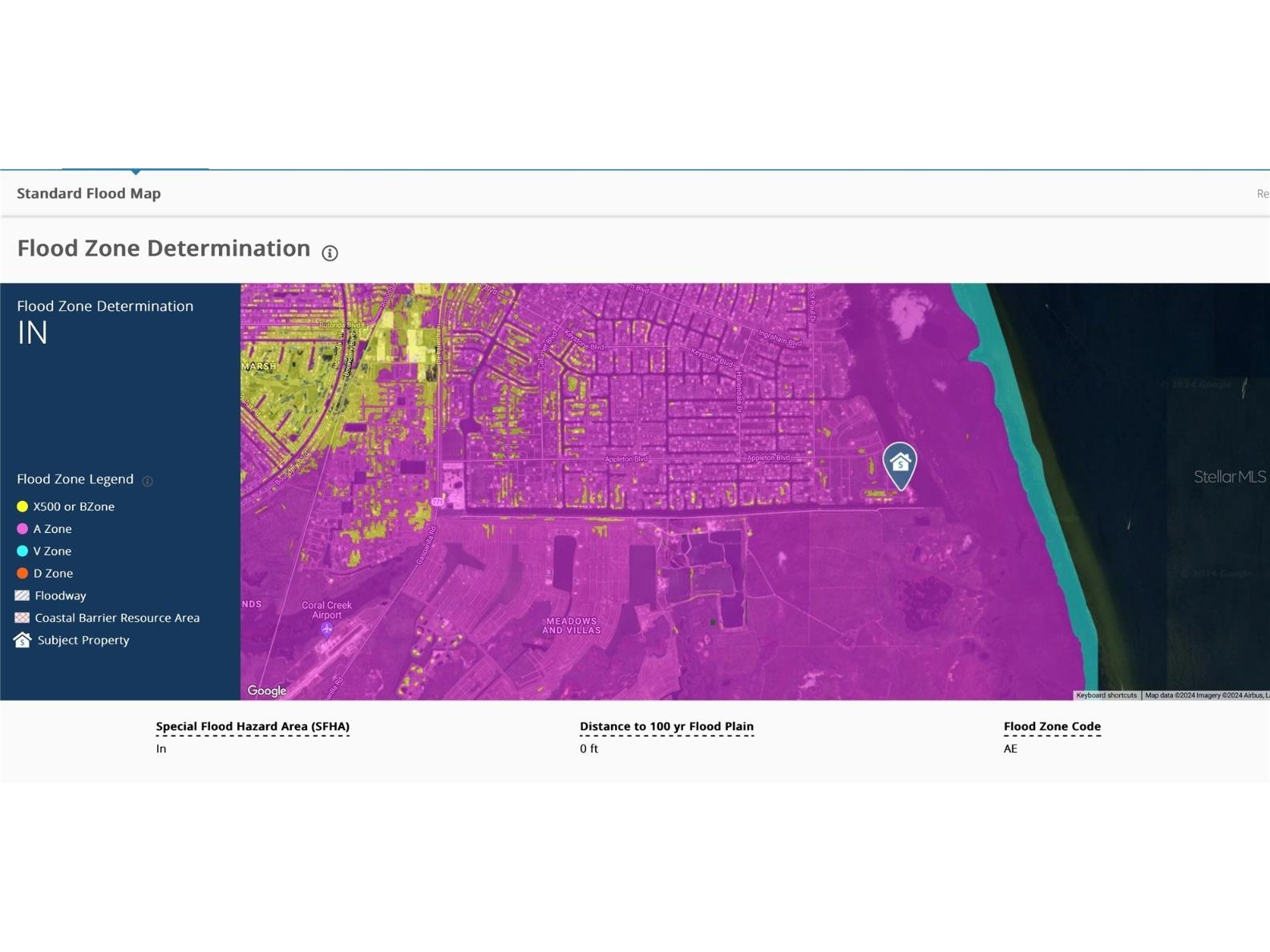
Task: Click Special Flood Hazard Area (SFHA) label
Action: (253, 727)
